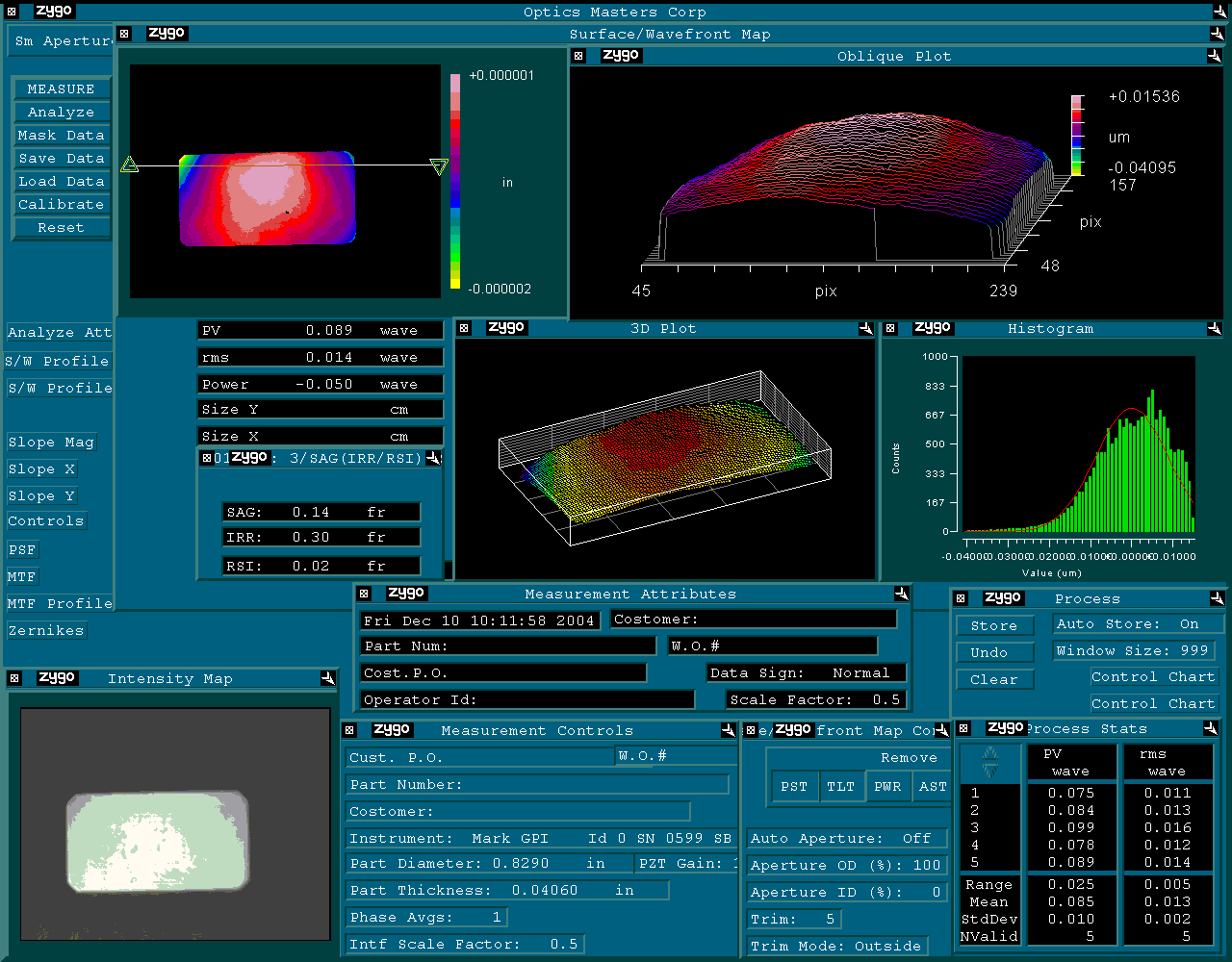Open the Controls entry in sidebar
Image resolution: width=1232 pixels, height=962 pixels.
point(46,520)
